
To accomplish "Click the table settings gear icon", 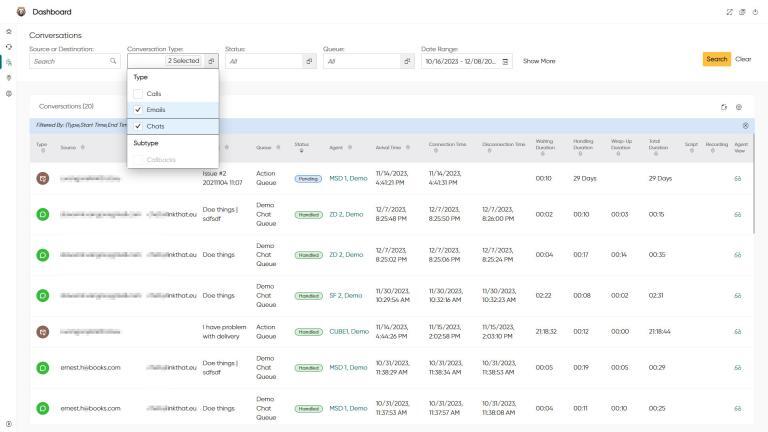I will pyautogui.click(x=739, y=106).
